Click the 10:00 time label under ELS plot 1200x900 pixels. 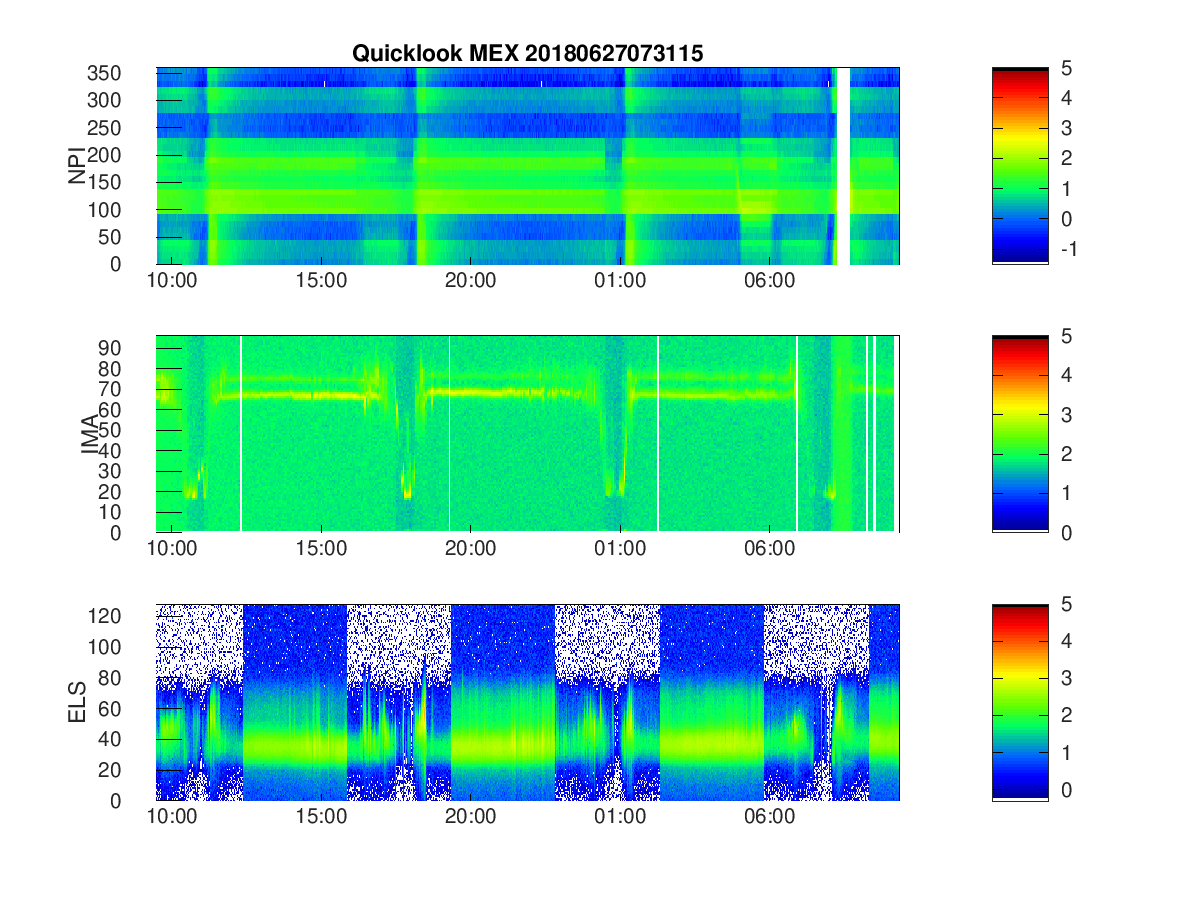[172, 818]
